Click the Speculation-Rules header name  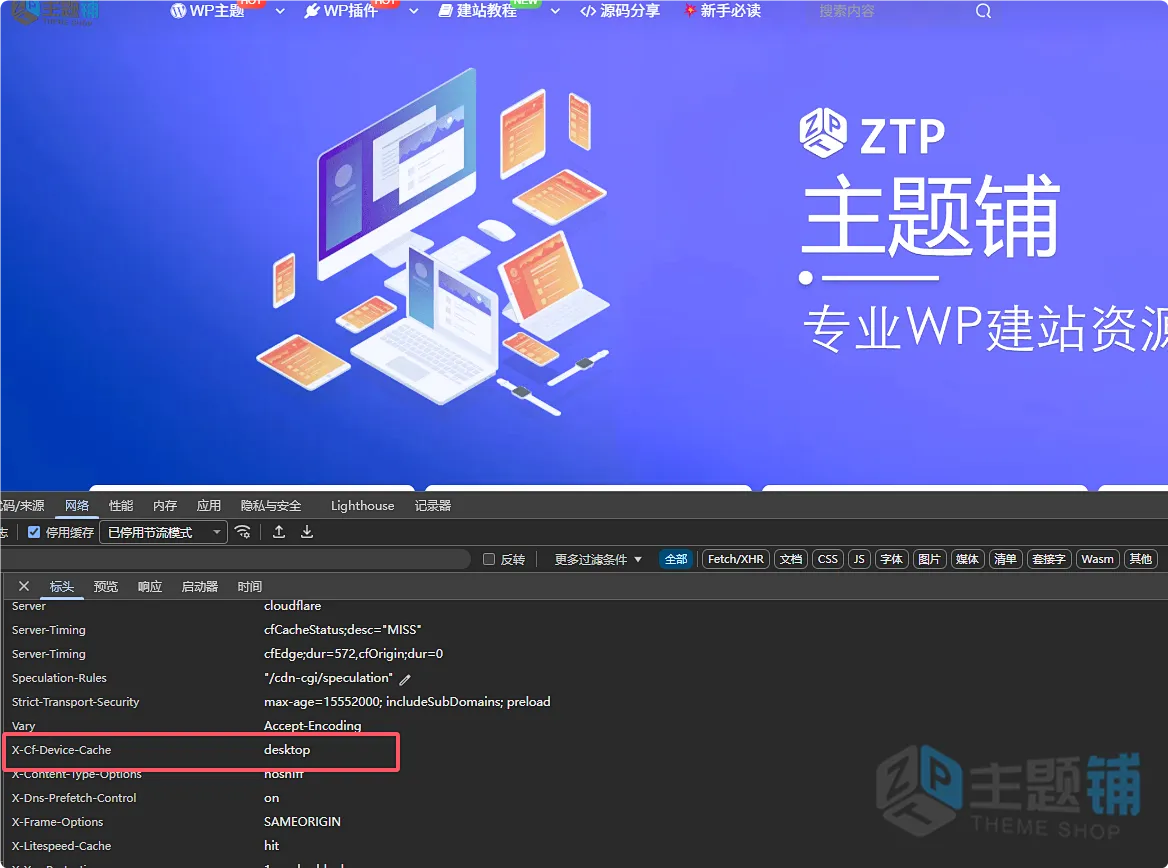pos(59,678)
